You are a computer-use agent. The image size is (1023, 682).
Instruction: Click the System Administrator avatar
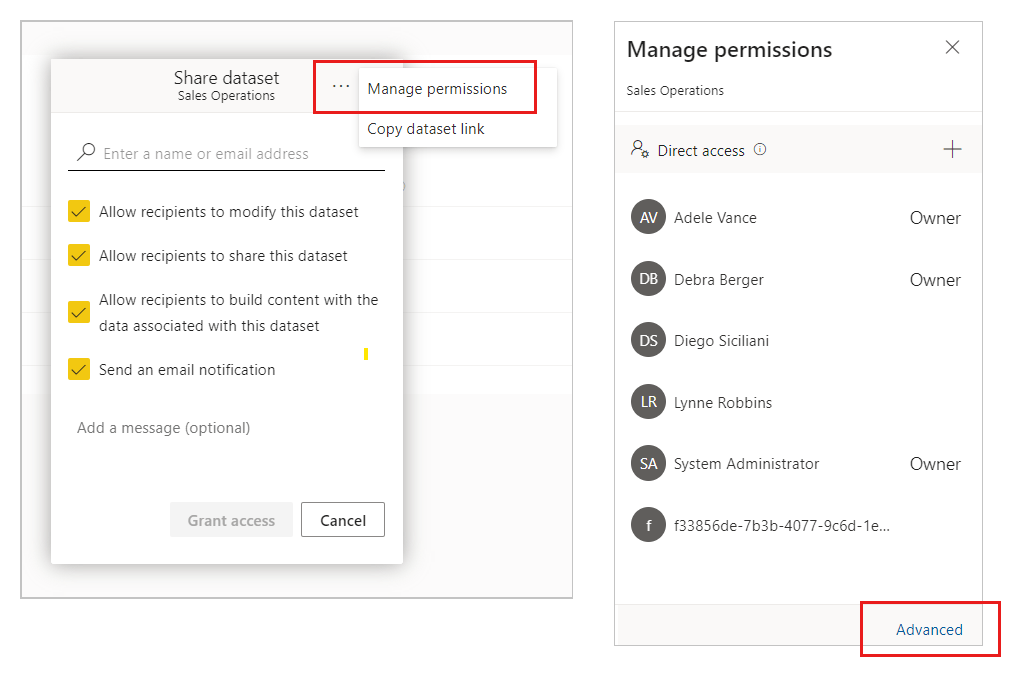tap(647, 463)
